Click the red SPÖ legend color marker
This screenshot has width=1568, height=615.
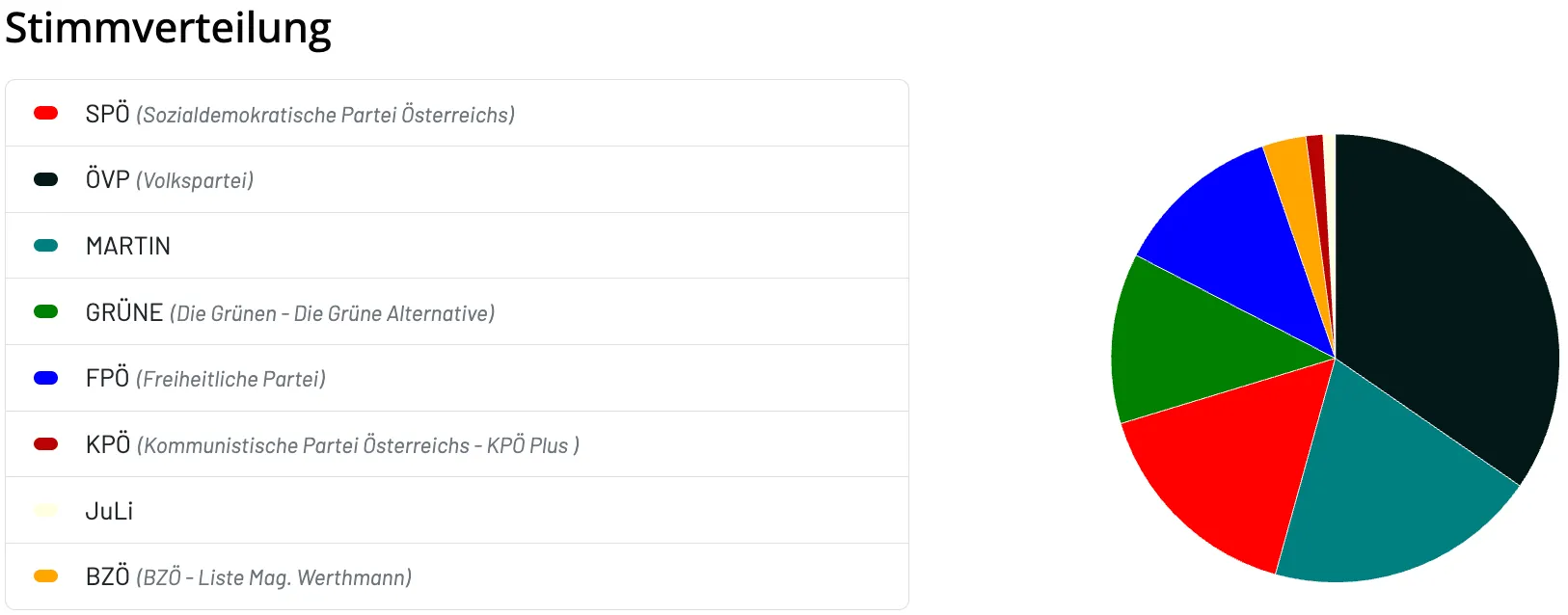tap(45, 113)
